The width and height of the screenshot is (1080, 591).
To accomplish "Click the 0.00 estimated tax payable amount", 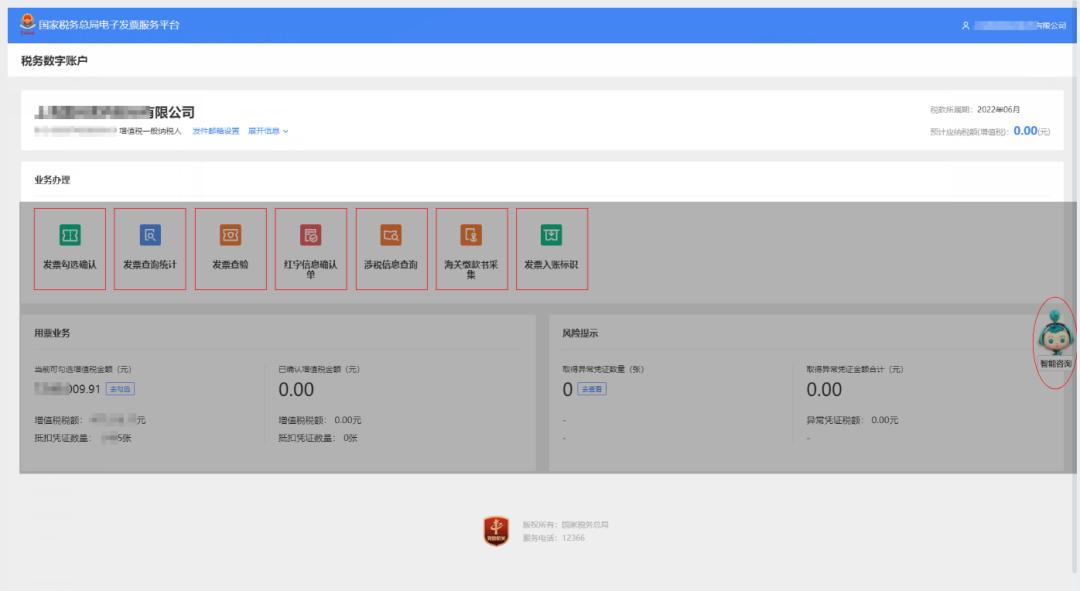I will point(1024,130).
